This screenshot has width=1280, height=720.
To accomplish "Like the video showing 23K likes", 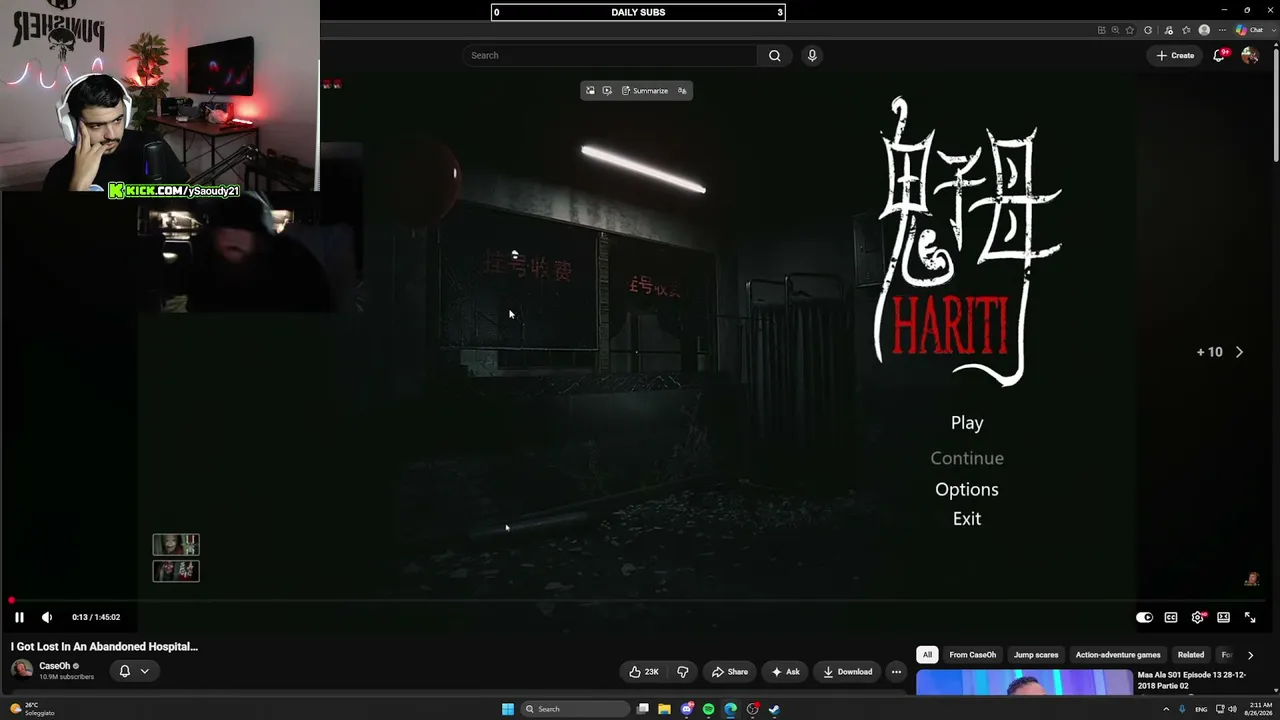I will tap(644, 672).
